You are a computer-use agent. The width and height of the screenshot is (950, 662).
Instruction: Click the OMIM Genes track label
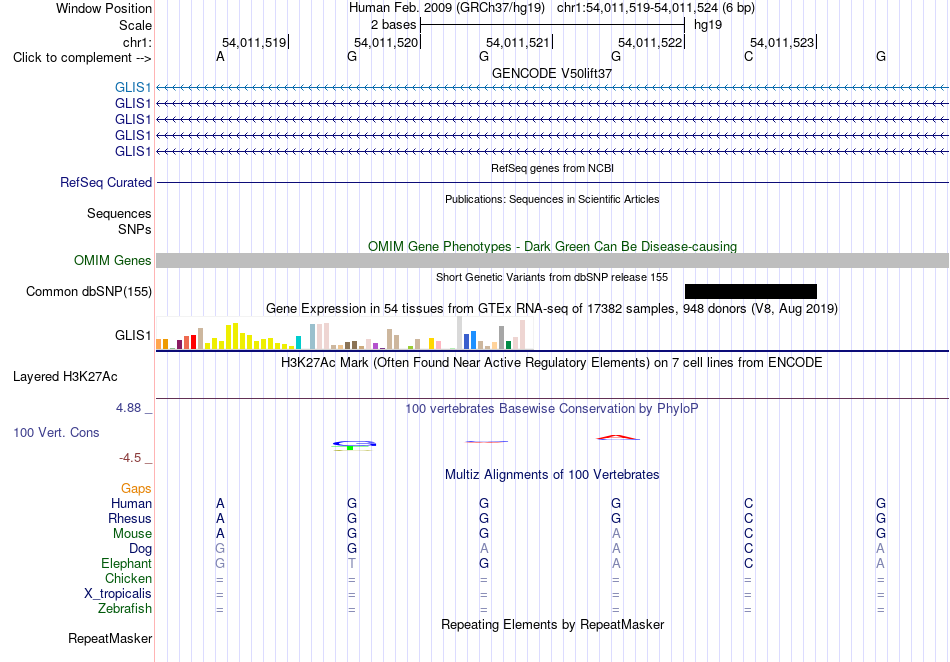coord(113,260)
